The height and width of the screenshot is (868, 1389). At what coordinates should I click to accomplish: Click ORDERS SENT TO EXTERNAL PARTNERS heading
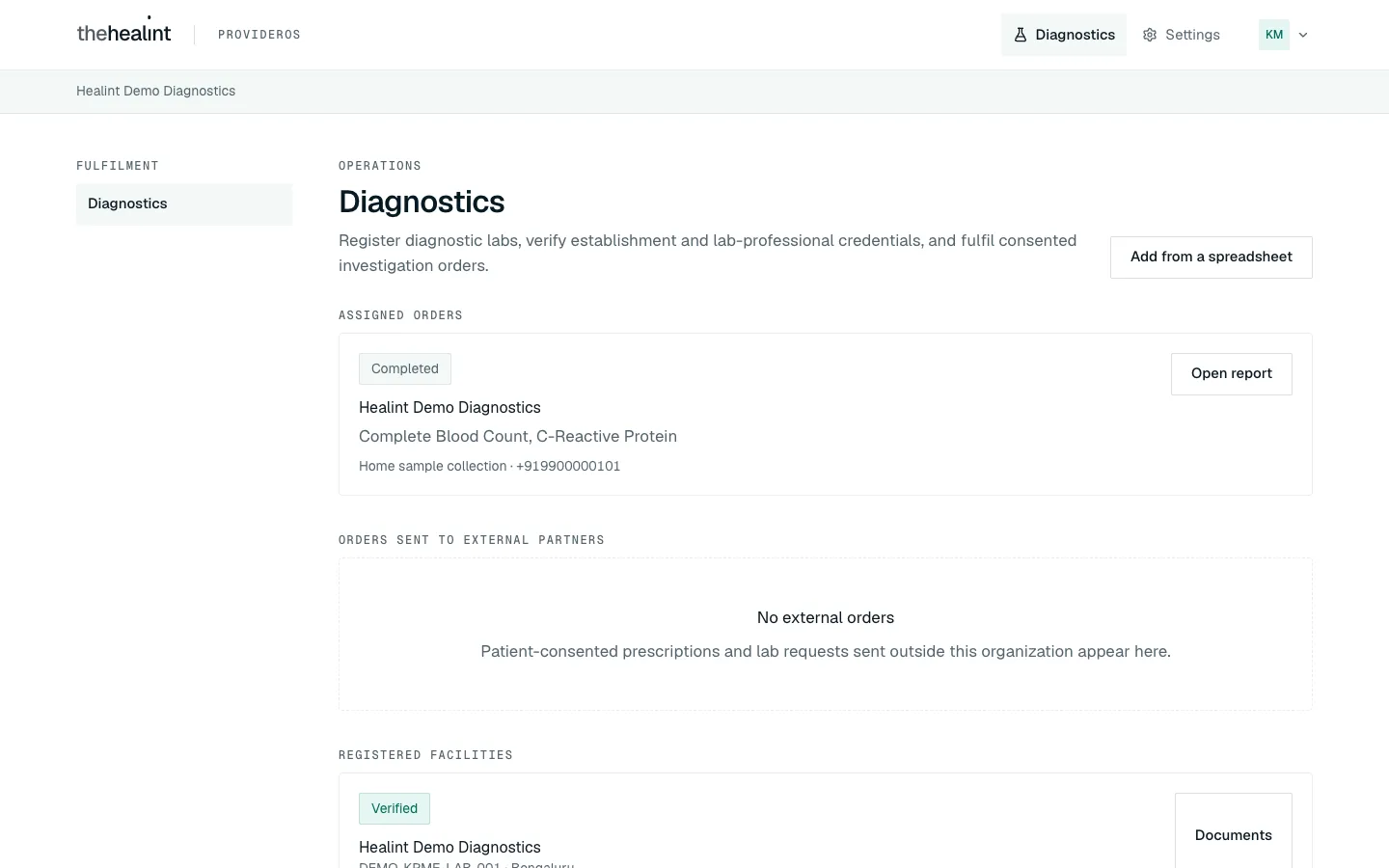coord(472,540)
